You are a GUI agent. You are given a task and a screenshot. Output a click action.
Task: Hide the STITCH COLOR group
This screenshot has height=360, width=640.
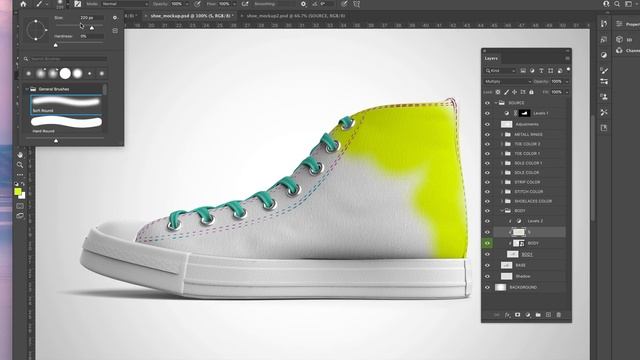click(x=487, y=191)
